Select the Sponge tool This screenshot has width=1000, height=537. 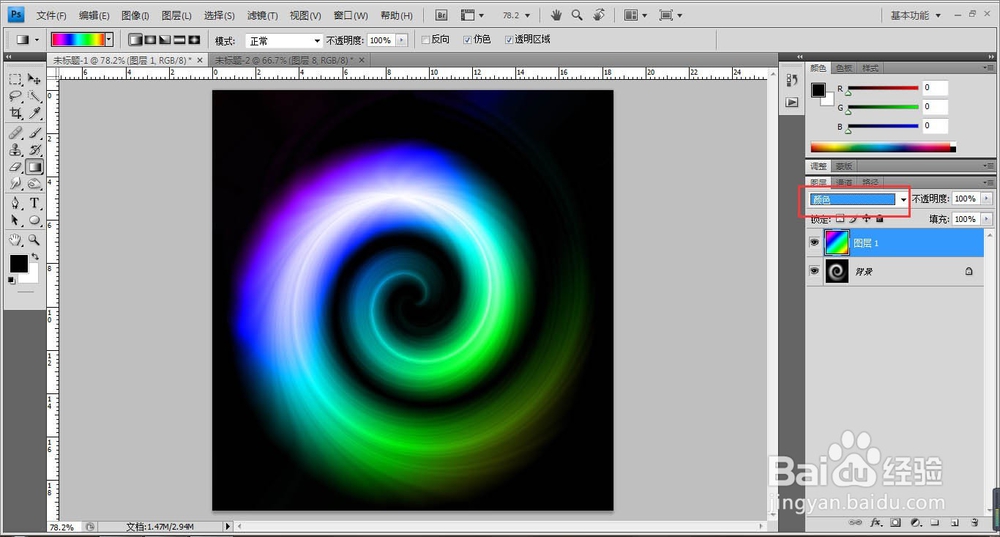34,184
